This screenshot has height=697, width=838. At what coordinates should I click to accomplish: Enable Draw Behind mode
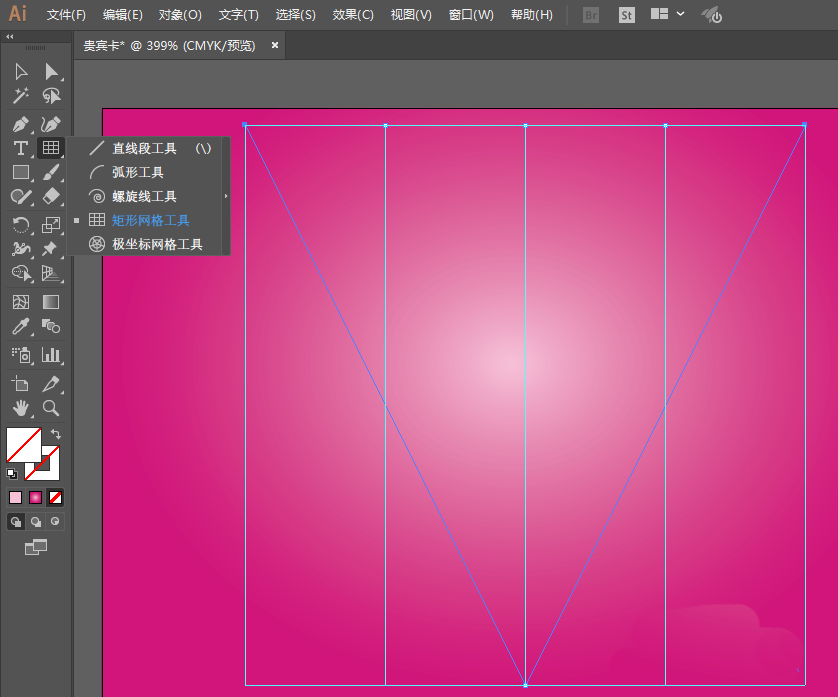click(36, 522)
